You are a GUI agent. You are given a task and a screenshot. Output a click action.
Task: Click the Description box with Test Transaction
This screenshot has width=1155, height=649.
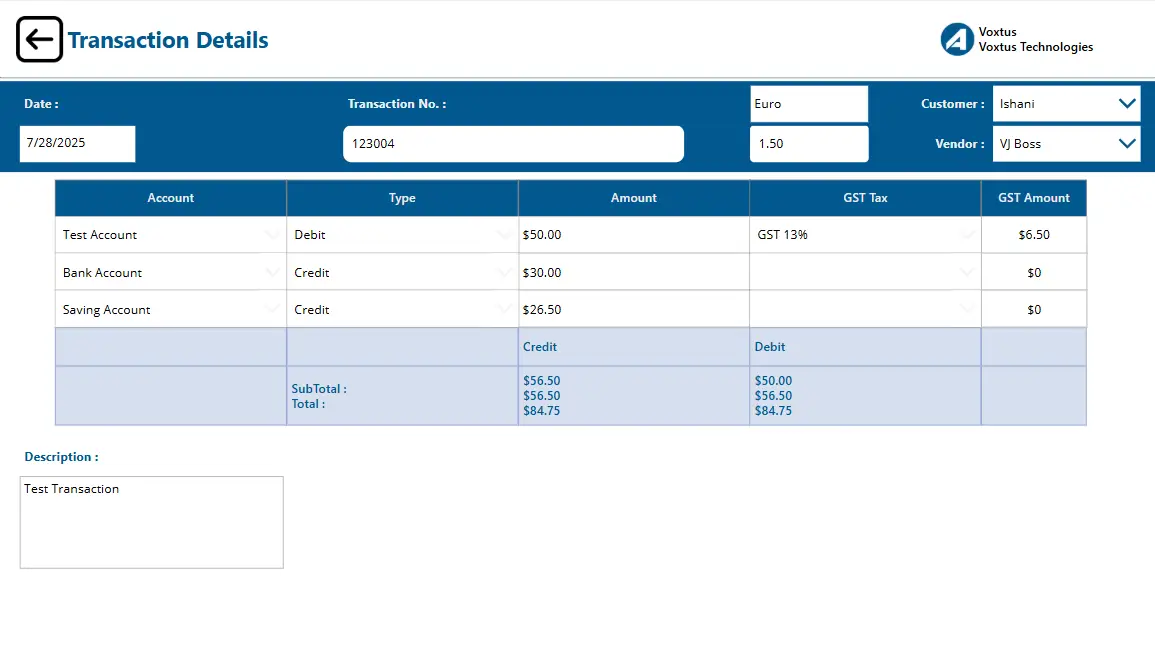tap(152, 522)
